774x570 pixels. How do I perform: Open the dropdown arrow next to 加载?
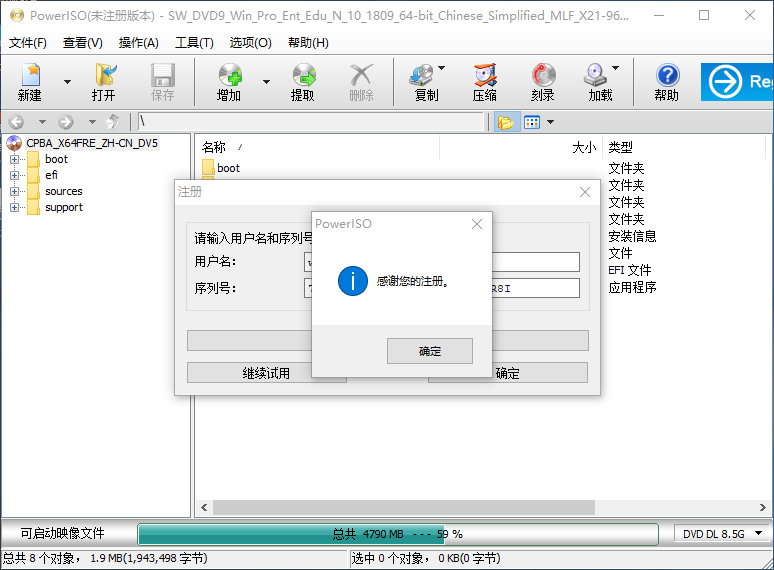[x=616, y=68]
